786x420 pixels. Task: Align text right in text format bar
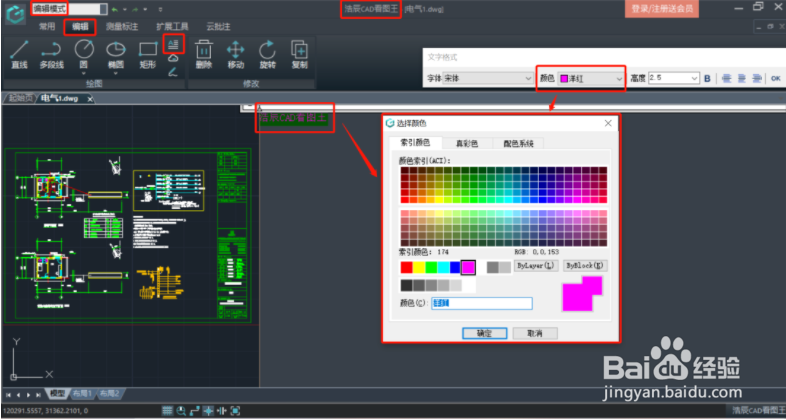click(x=757, y=79)
